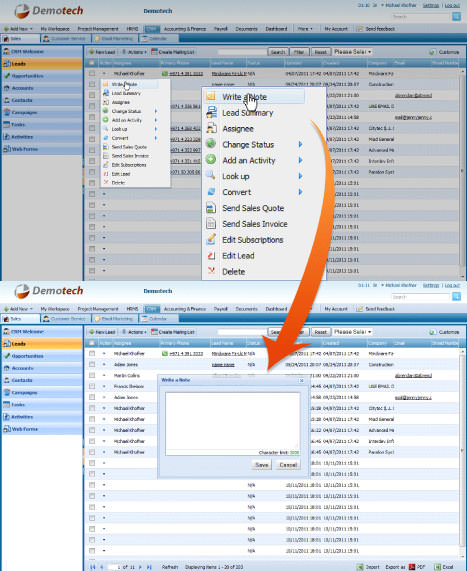Open the Add New dropdown in lower screenshot

coord(18,309)
